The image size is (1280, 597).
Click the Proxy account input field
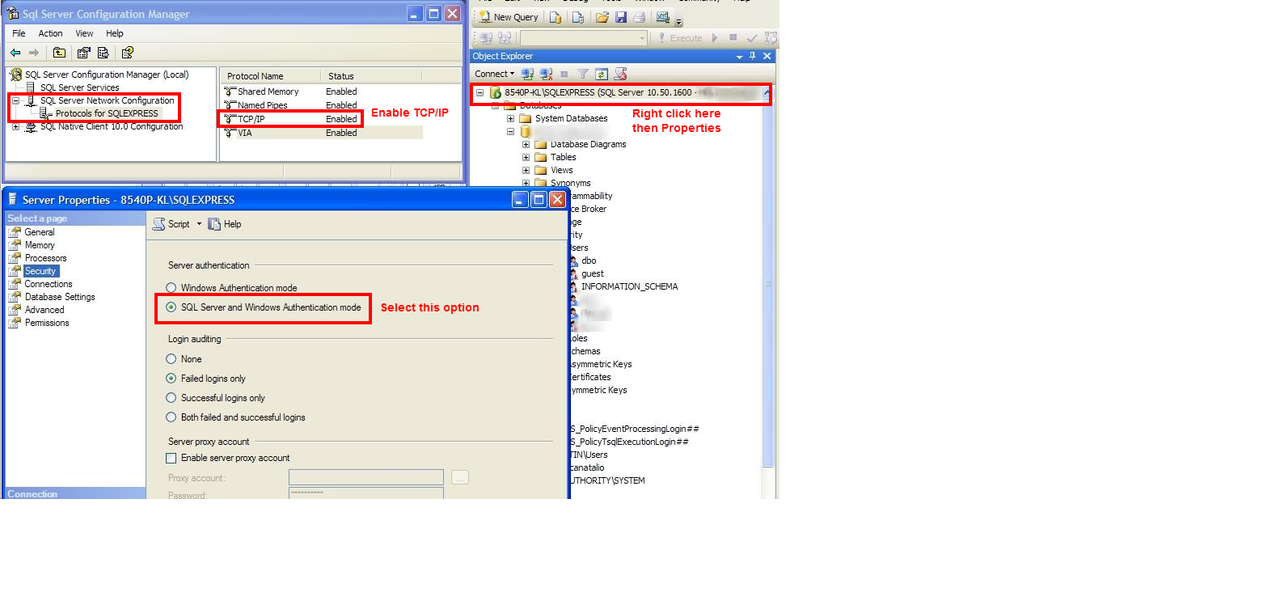click(366, 478)
